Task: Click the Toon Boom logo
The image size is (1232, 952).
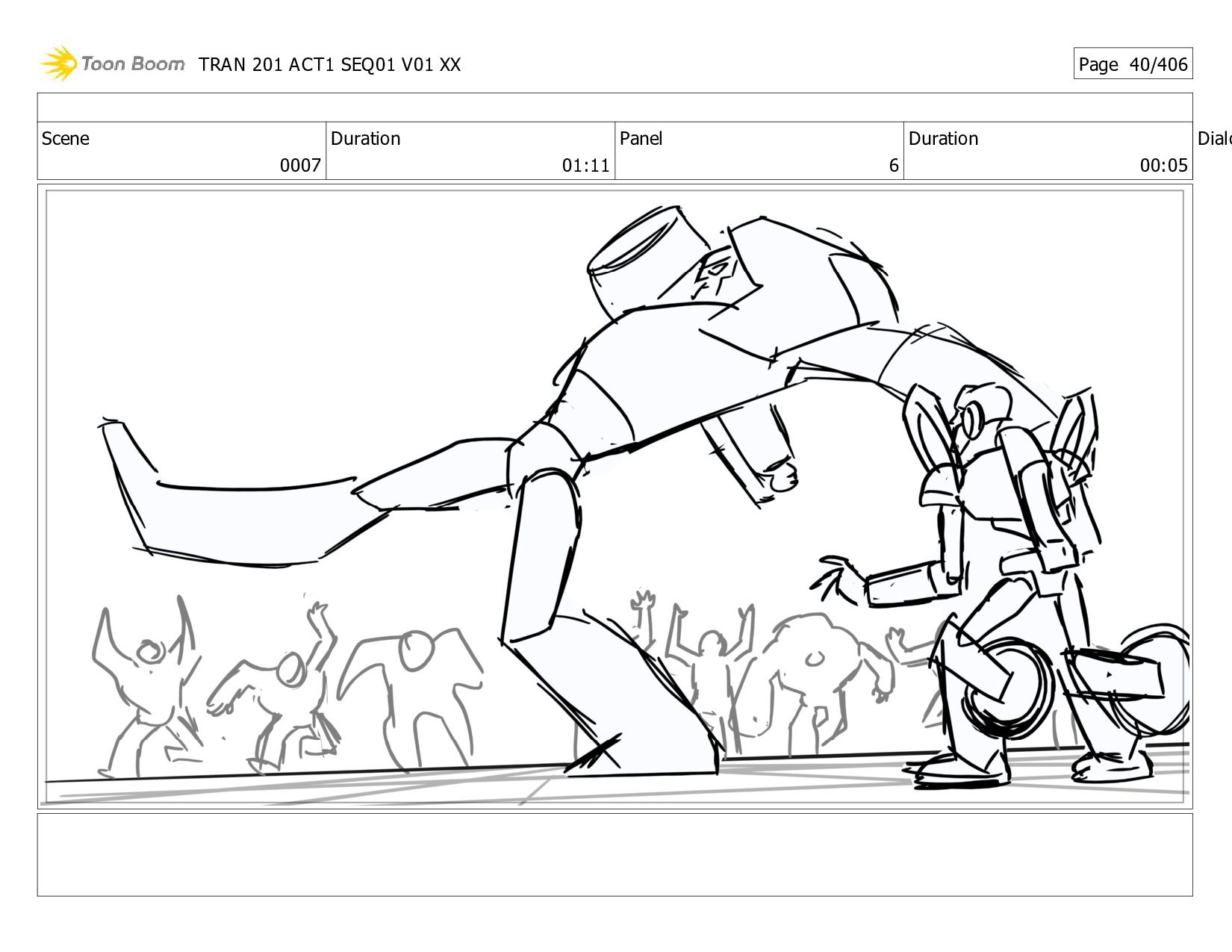Action: coord(113,63)
